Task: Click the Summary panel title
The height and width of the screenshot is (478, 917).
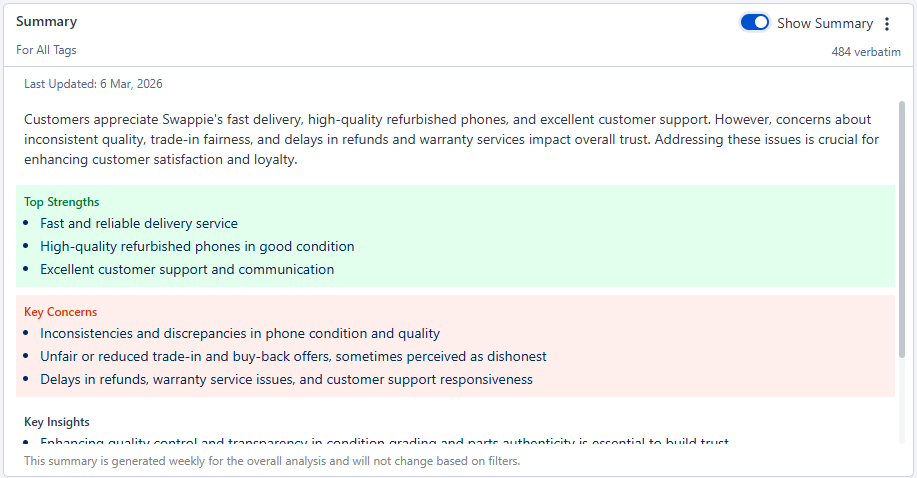Action: (x=46, y=22)
